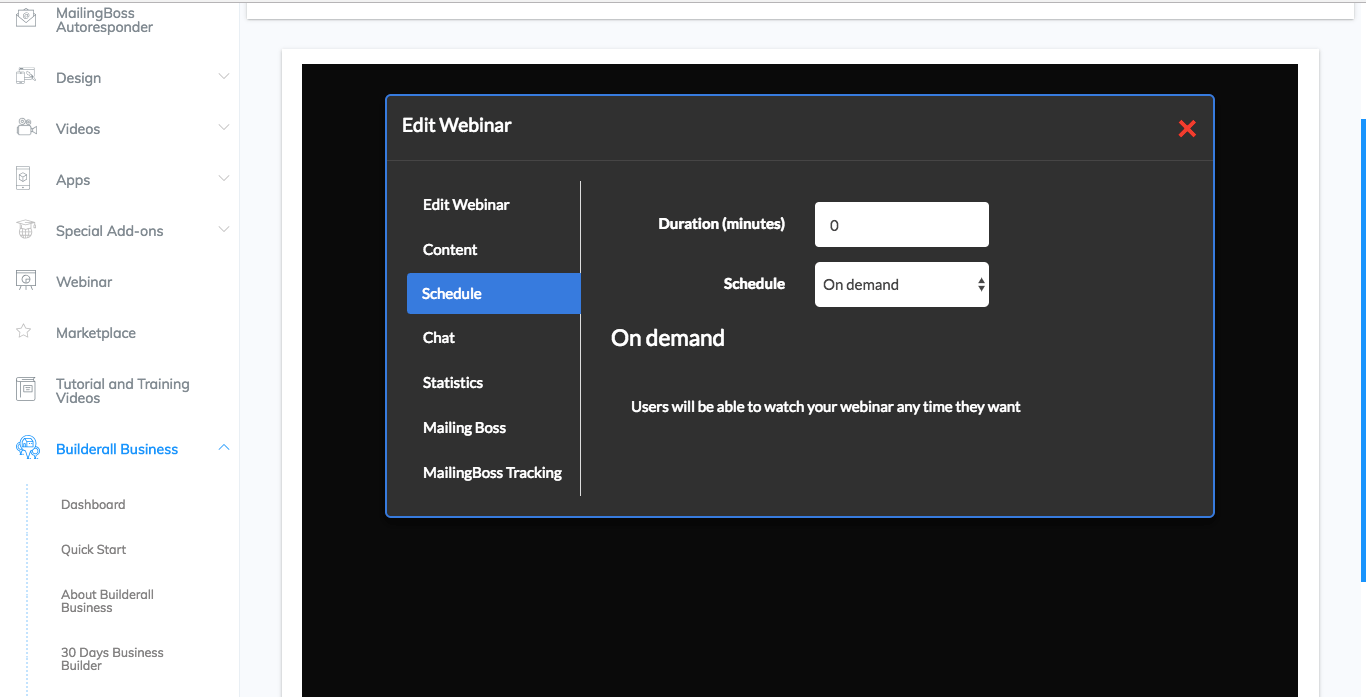Click the Builderall Business menu label
The image size is (1366, 697).
117,449
